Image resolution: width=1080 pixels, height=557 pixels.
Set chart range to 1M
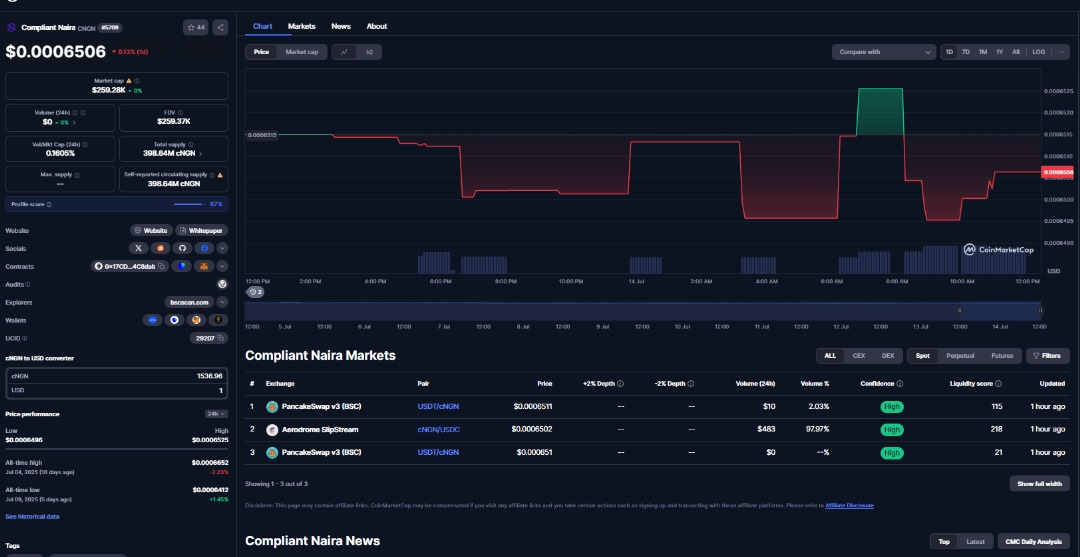983,52
